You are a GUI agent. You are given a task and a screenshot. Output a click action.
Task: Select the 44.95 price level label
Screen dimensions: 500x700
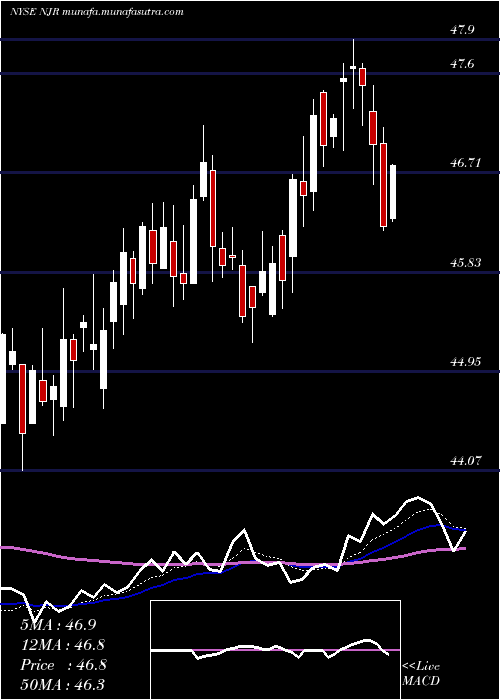click(x=466, y=362)
